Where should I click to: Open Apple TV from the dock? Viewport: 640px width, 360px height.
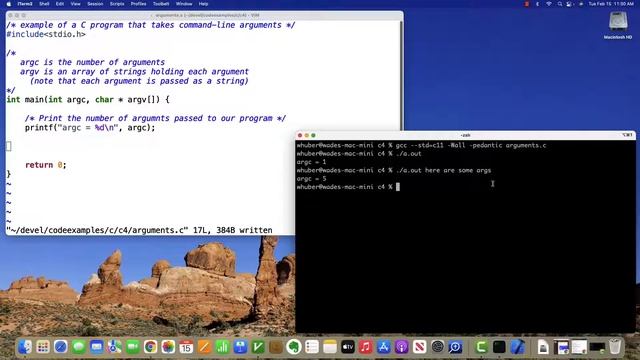point(347,347)
